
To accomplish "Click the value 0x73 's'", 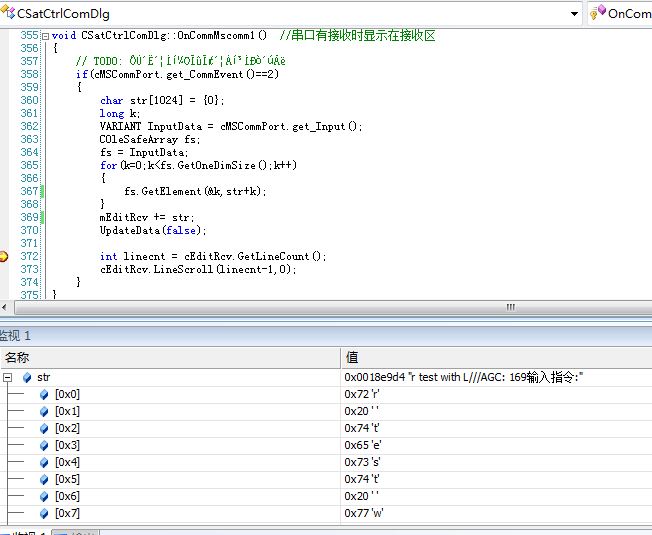I will 362,462.
